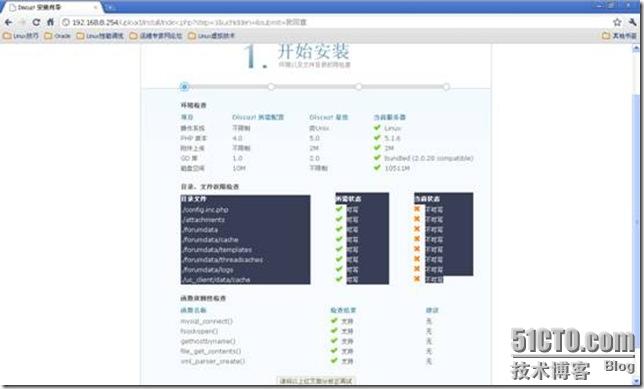Viewport: 644px width, 389px height.
Task: Click the first install progress step marker
Action: (x=184, y=87)
